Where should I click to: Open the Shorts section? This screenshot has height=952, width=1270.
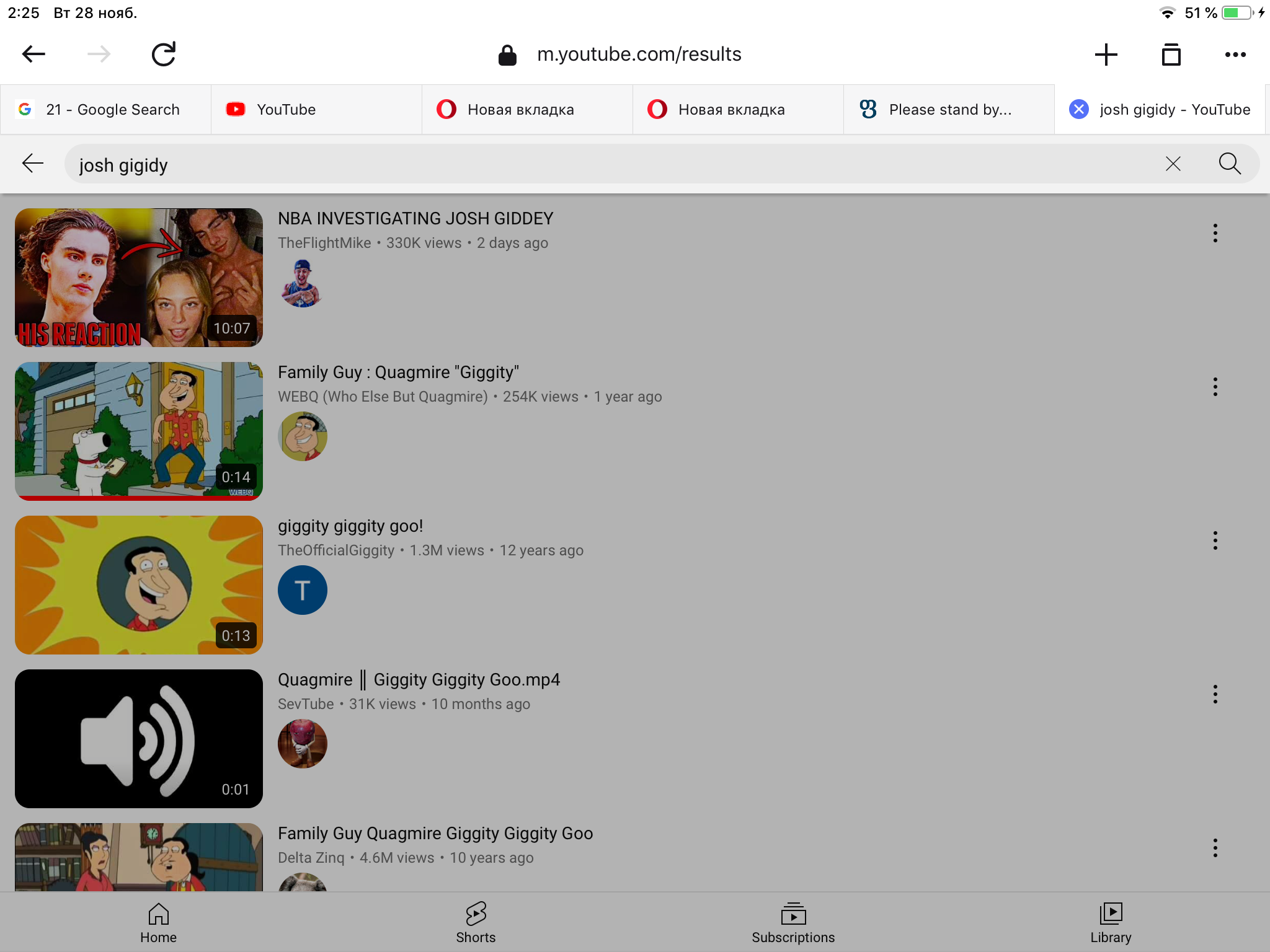(x=476, y=922)
